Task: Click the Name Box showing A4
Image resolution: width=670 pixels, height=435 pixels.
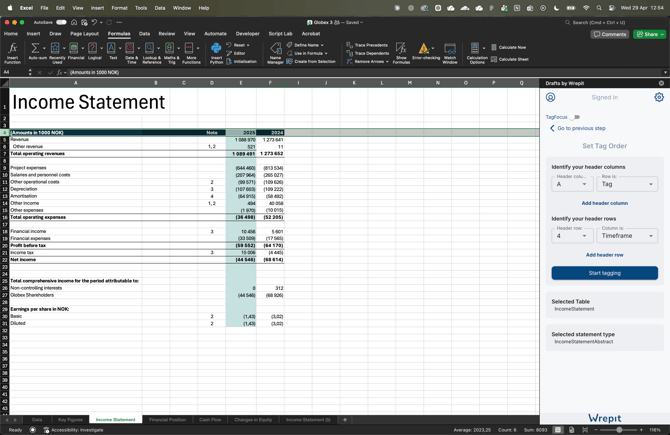Action: [15, 72]
